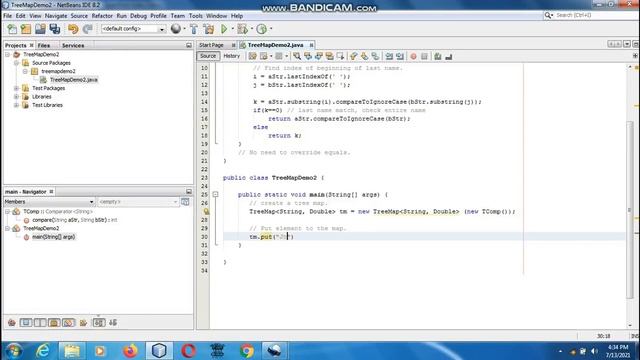This screenshot has height=360, width=640.
Task: Click the Previous Bookmark icon
Action: click(x=353, y=56)
